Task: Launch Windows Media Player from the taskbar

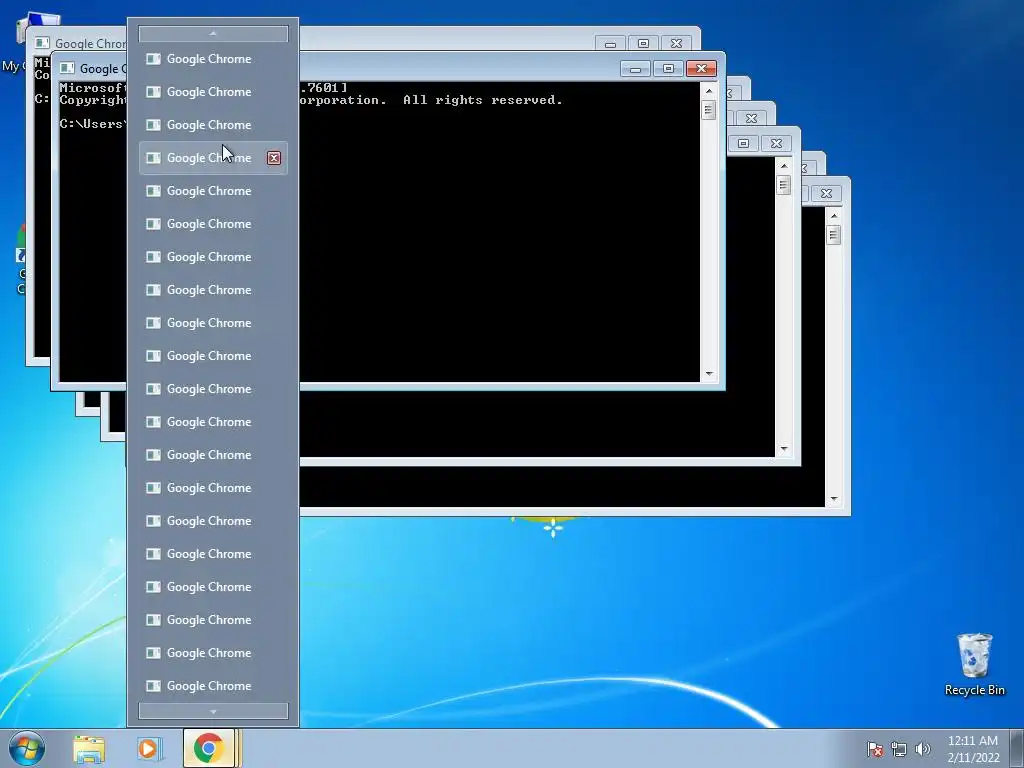Action: click(148, 749)
